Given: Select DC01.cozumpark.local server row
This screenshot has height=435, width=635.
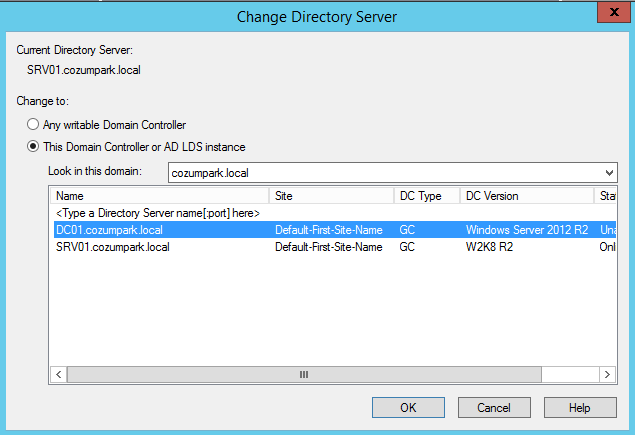Looking at the screenshot, I should [x=335, y=230].
